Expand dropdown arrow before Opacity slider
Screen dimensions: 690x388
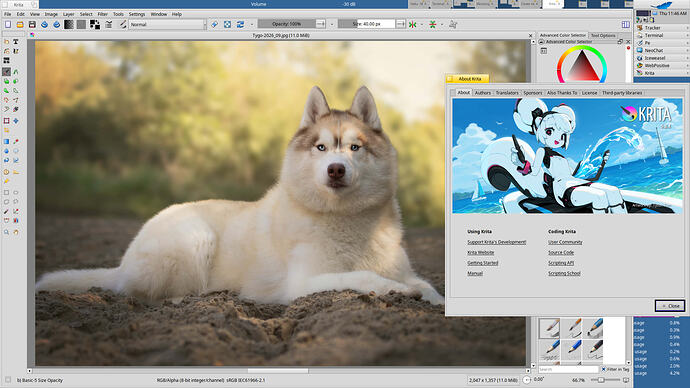click(x=252, y=24)
